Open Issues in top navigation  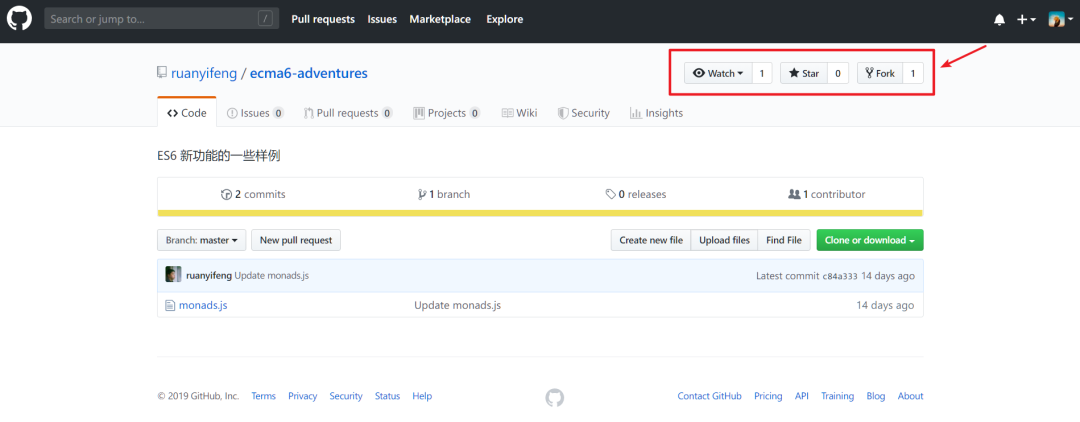tap(382, 19)
